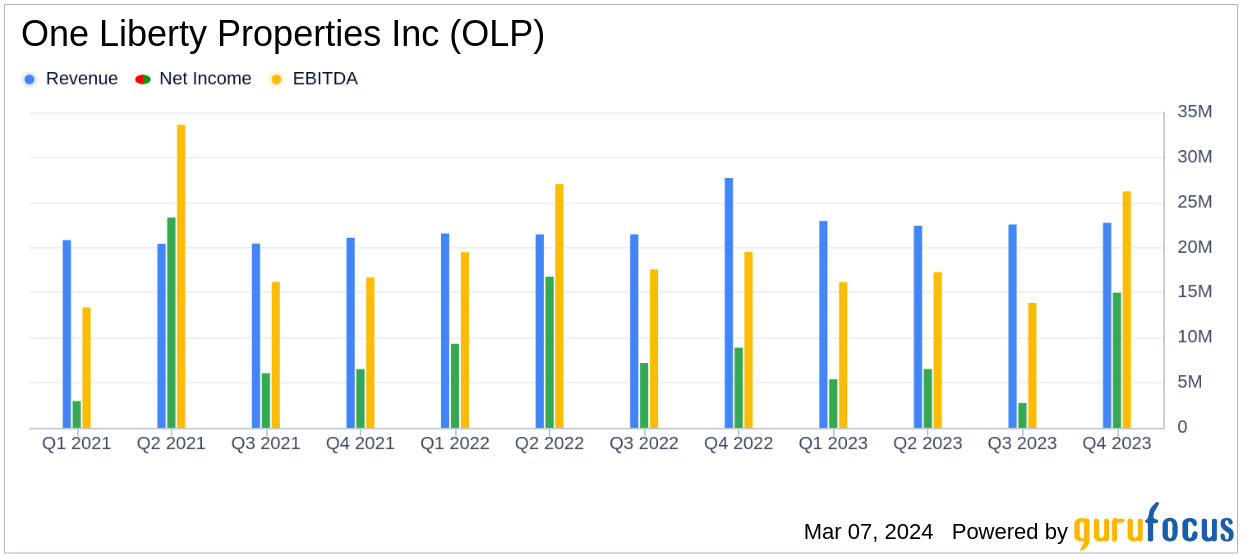Select the Q4 2023 Net Income bar
The image size is (1242, 557).
click(1117, 360)
